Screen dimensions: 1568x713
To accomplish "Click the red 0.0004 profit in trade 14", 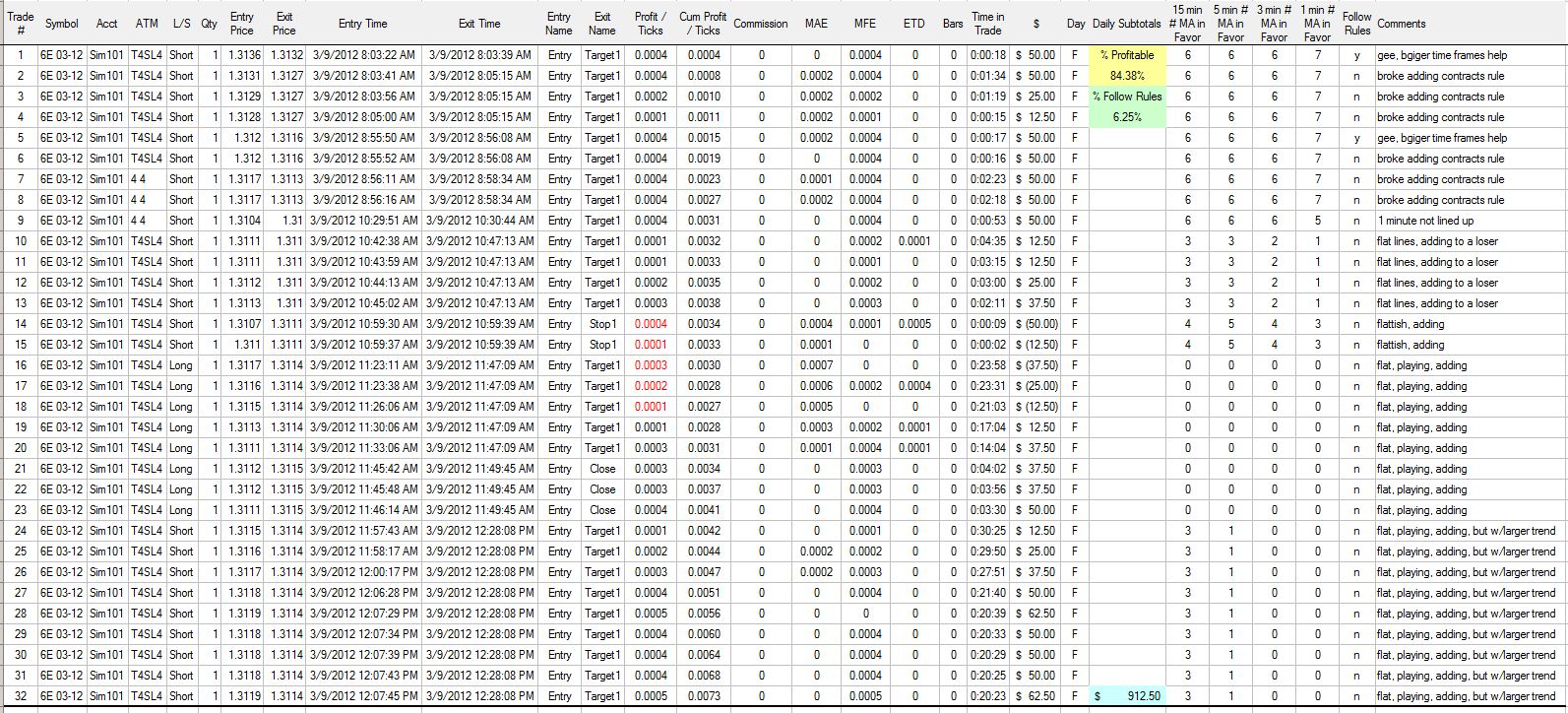I will tap(651, 324).
